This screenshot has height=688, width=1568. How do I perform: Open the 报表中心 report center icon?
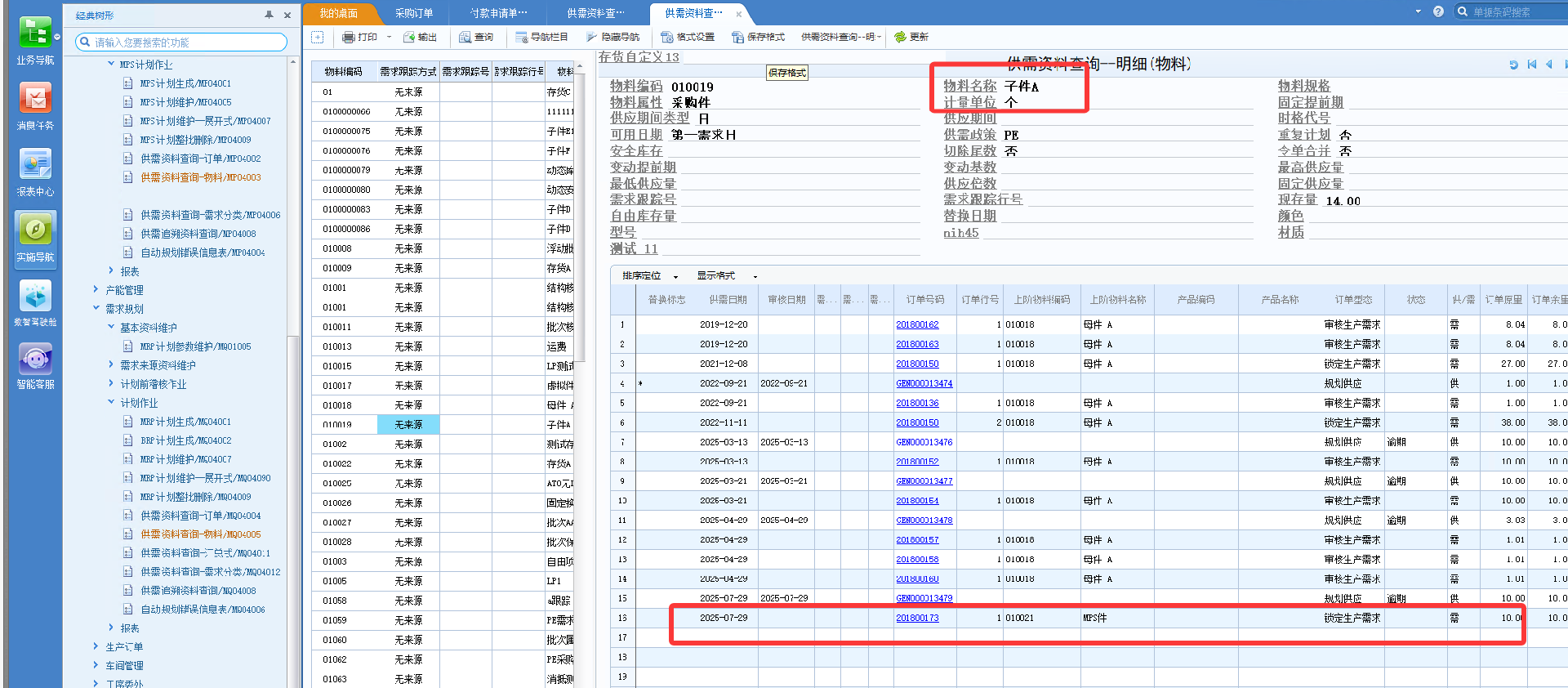coord(35,164)
